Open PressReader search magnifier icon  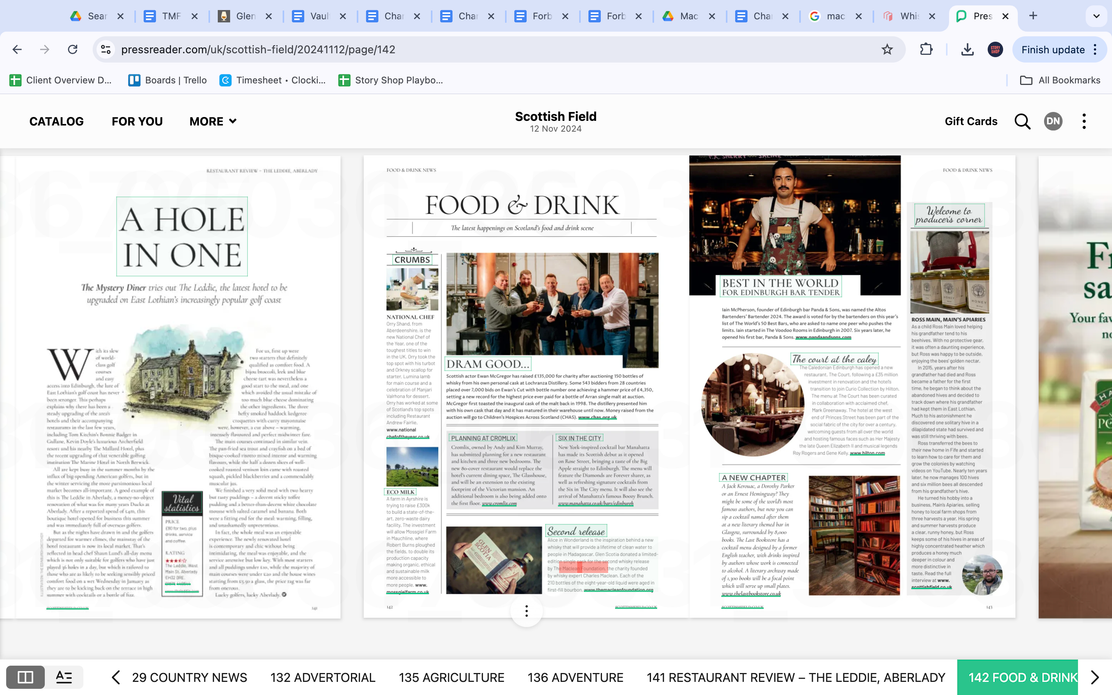[1022, 121]
